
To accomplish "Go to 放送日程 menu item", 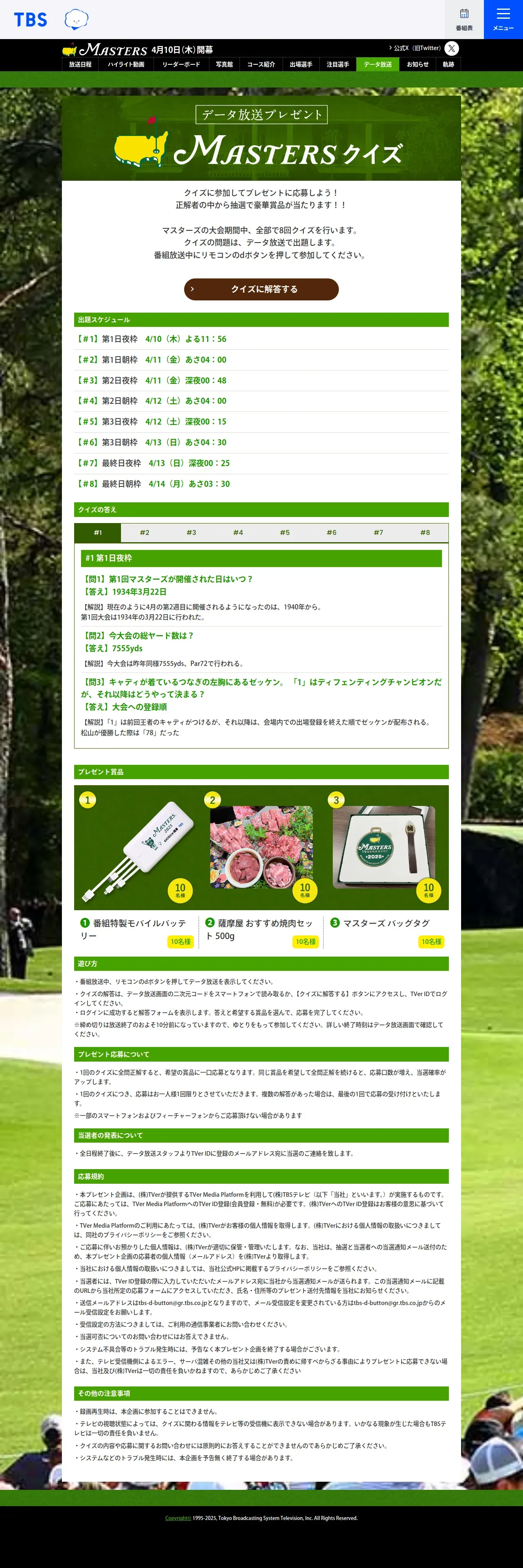I will point(80,65).
